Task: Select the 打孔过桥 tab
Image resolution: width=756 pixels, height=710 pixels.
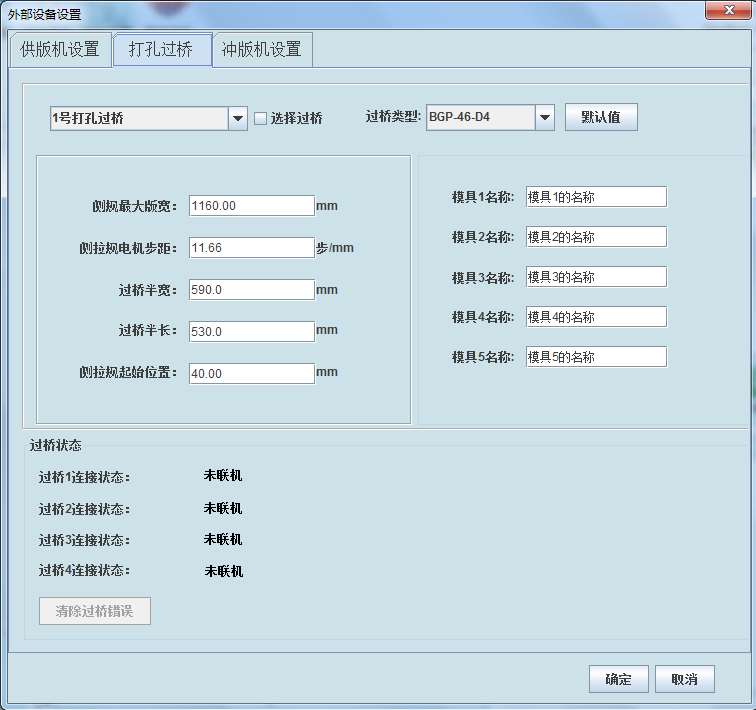Action: (161, 49)
